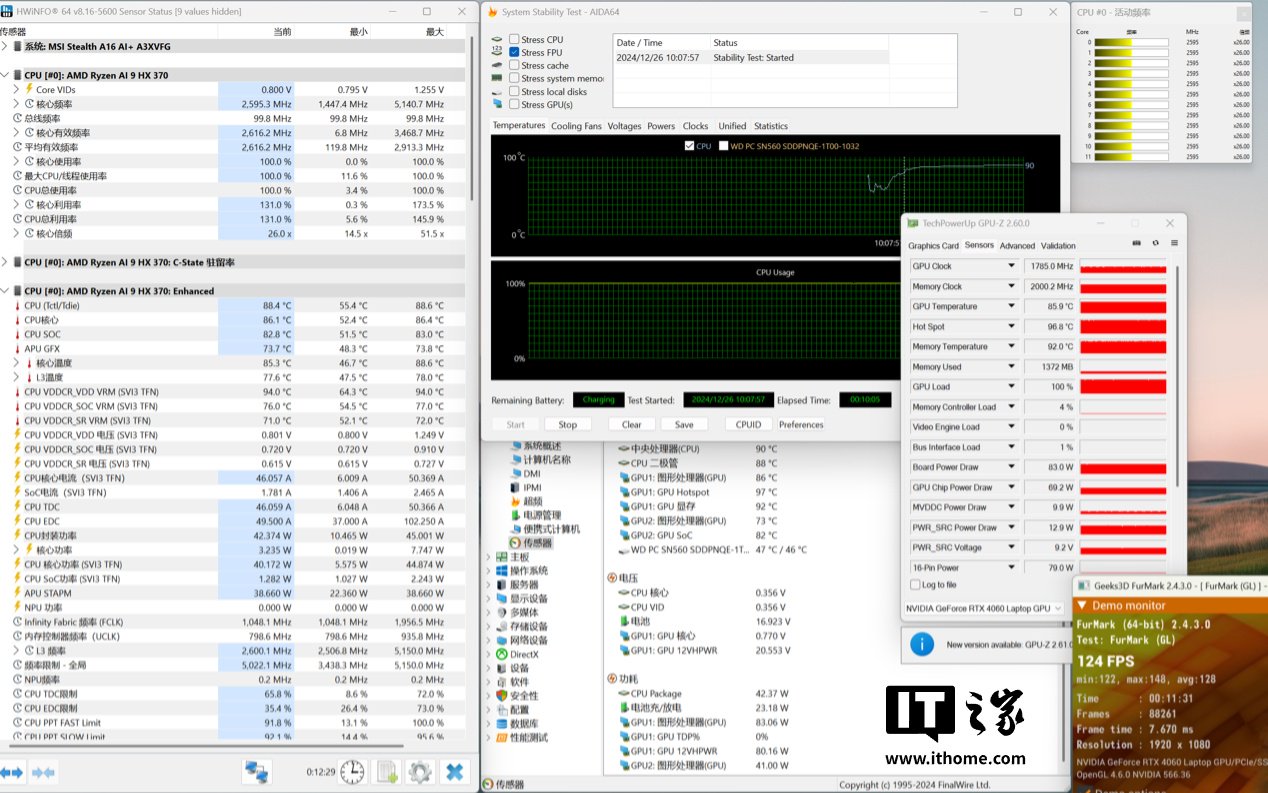Click the HWiNFO logging start icon
The height and width of the screenshot is (793, 1268).
pos(386,772)
